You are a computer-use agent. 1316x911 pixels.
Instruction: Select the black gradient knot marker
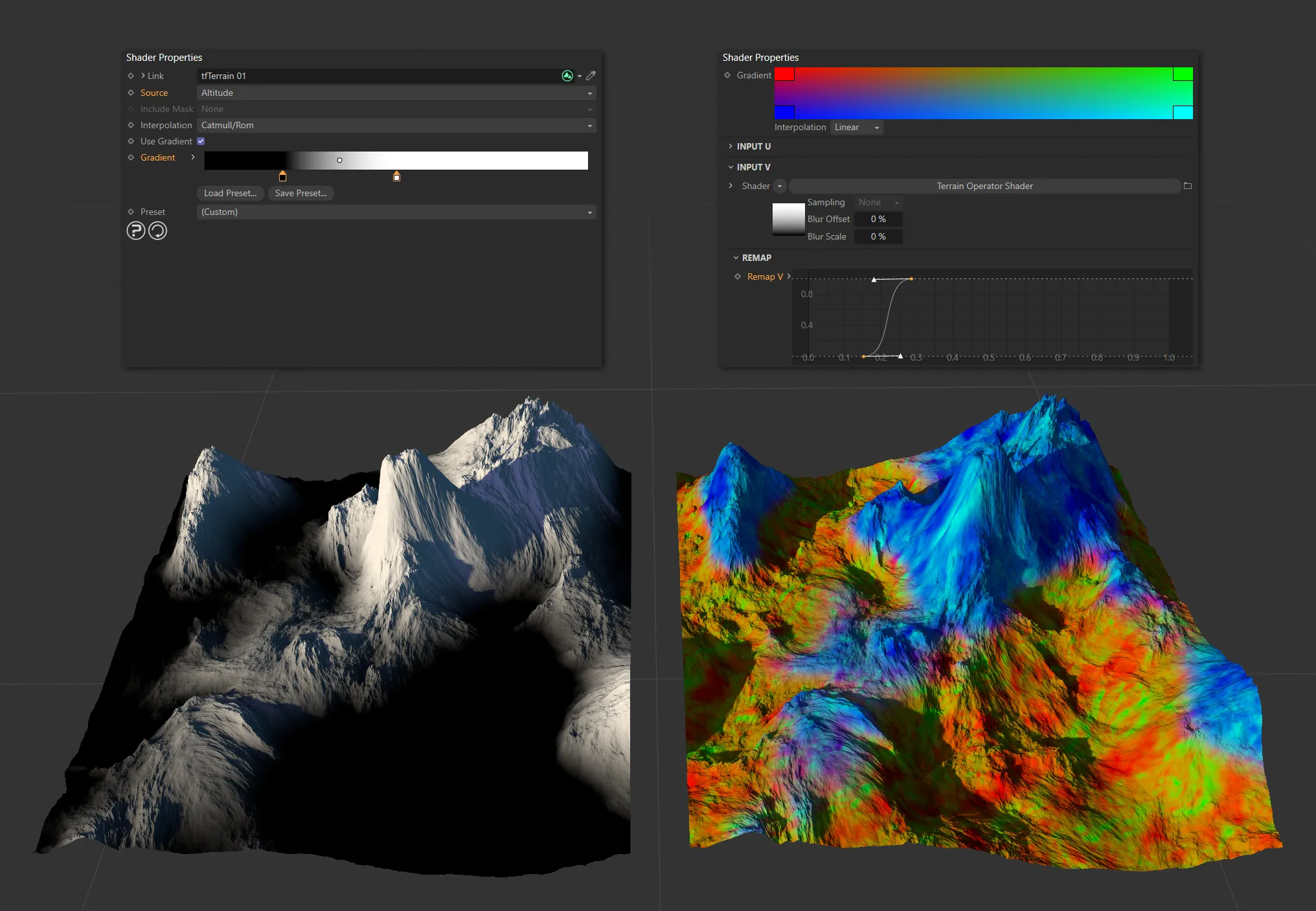[282, 176]
